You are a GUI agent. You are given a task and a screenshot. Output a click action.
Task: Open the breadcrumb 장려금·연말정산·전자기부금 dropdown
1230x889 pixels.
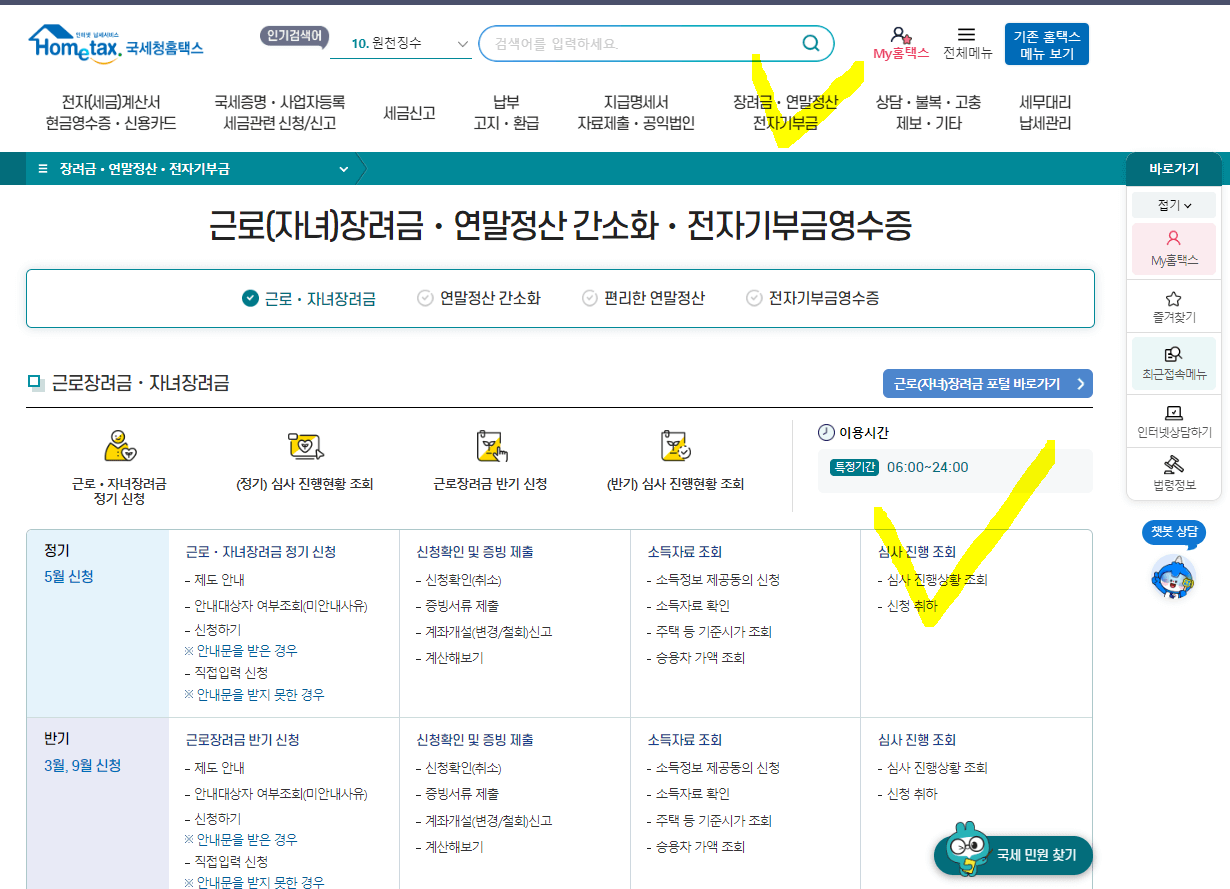(x=344, y=169)
